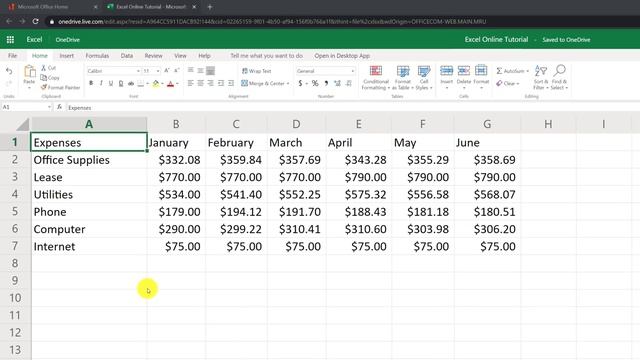Align text left
640x360 pixels.
(191, 83)
